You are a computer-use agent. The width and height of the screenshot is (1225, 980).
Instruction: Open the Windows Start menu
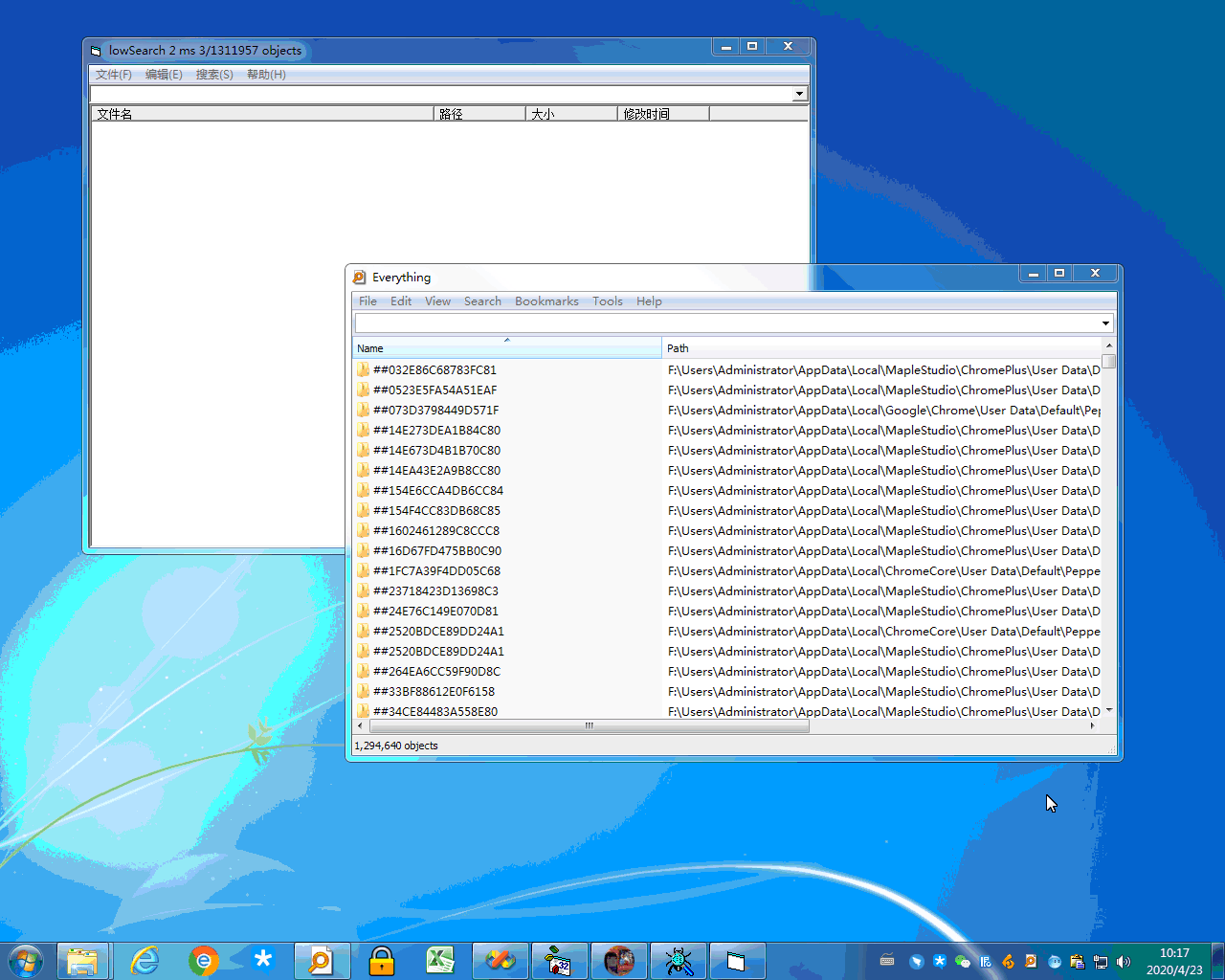[x=26, y=961]
